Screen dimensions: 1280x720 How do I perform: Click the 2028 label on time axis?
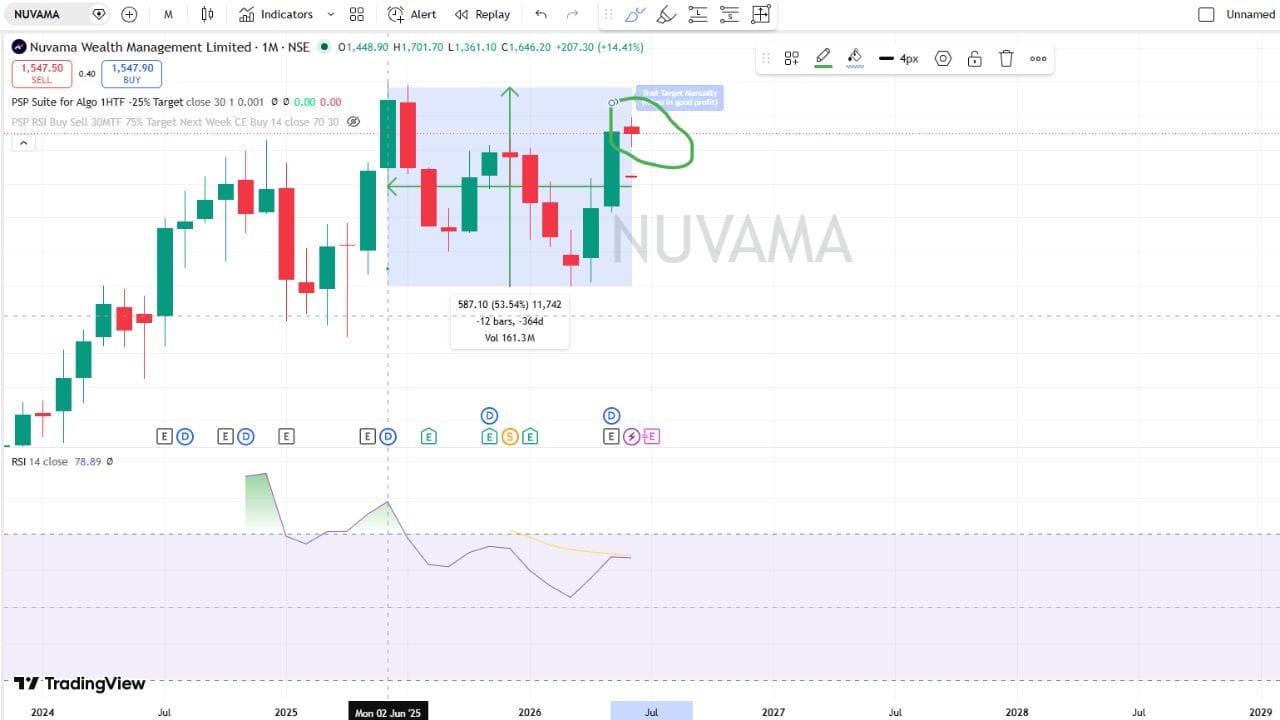[x=1017, y=712]
